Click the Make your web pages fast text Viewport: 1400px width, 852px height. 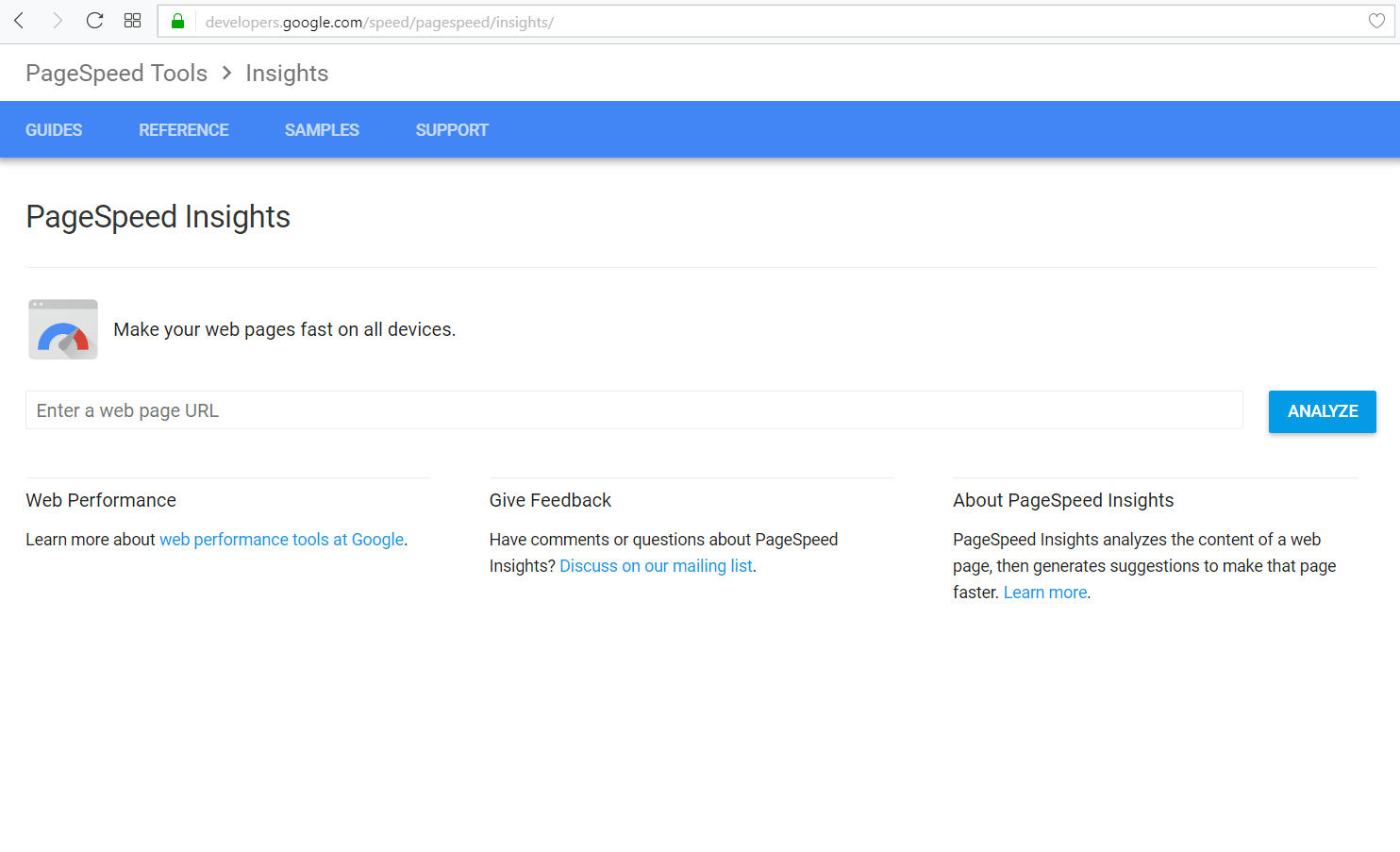285,329
